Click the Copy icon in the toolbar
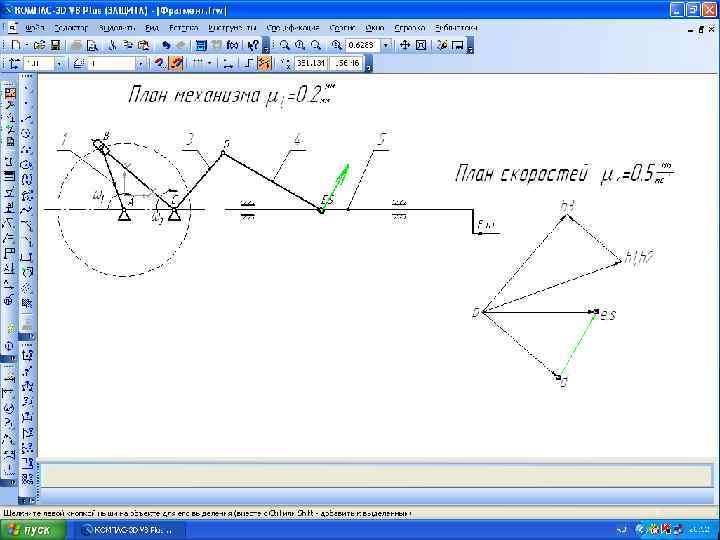 pyautogui.click(x=128, y=45)
